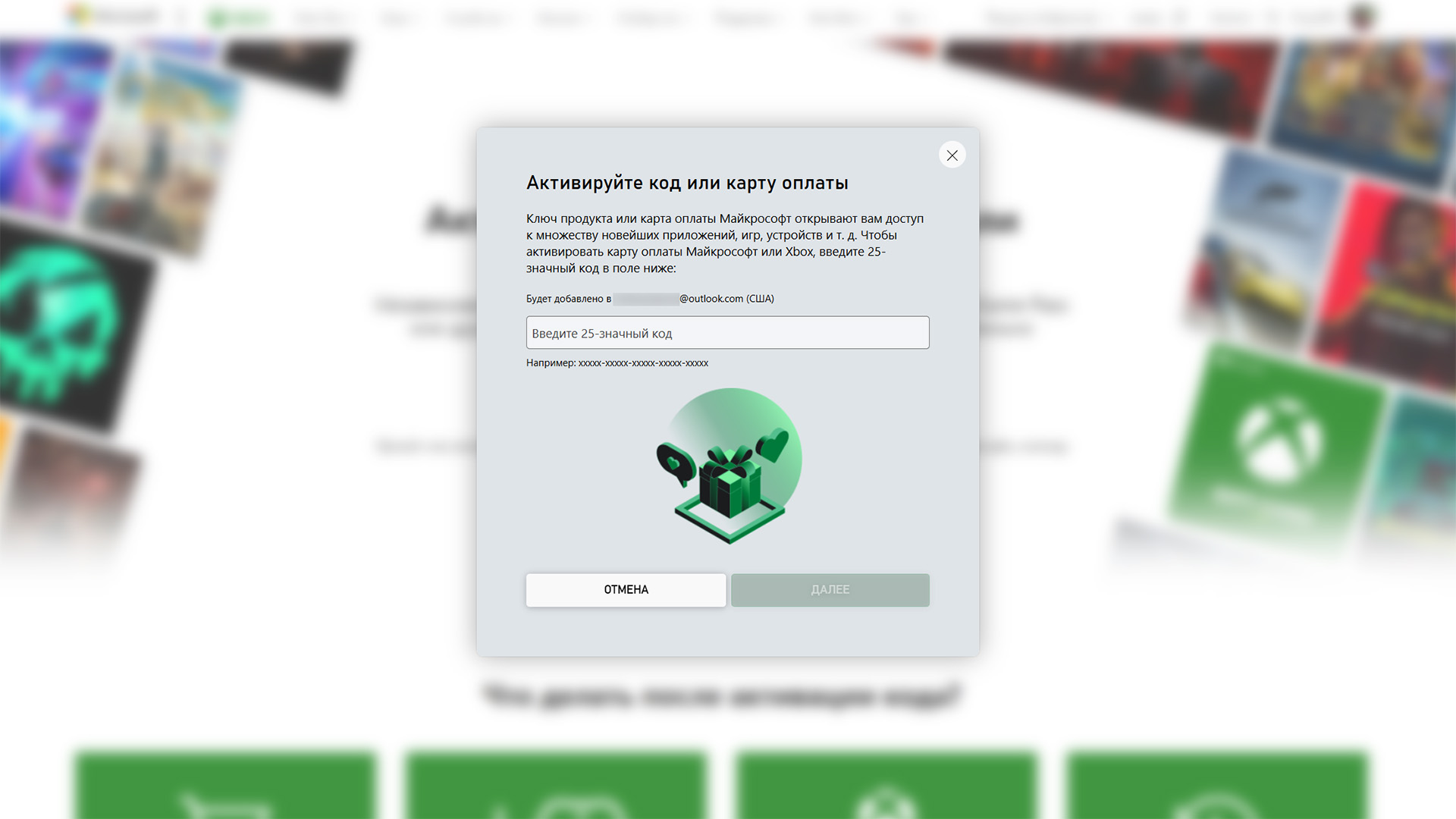Screen dimensions: 1456x819
Task: Click the green Xbox logo in header
Action: [x=239, y=17]
